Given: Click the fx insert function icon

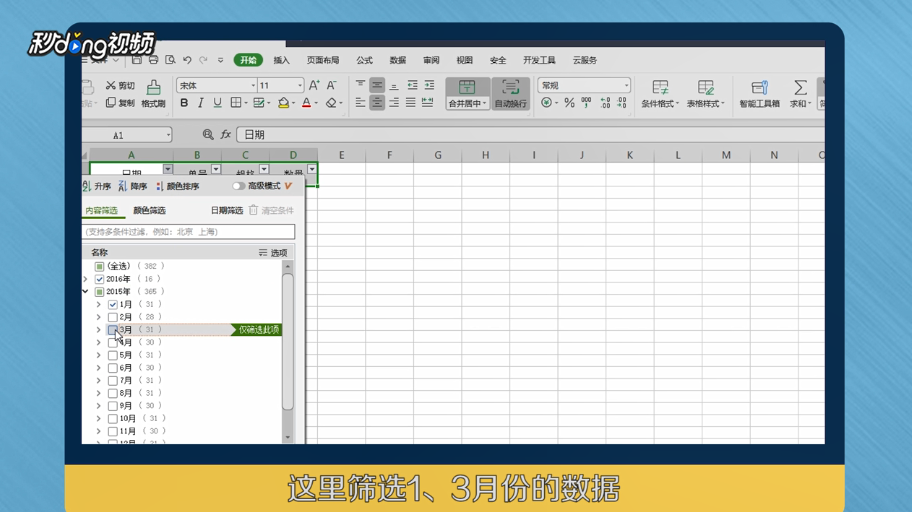Looking at the screenshot, I should point(226,134).
